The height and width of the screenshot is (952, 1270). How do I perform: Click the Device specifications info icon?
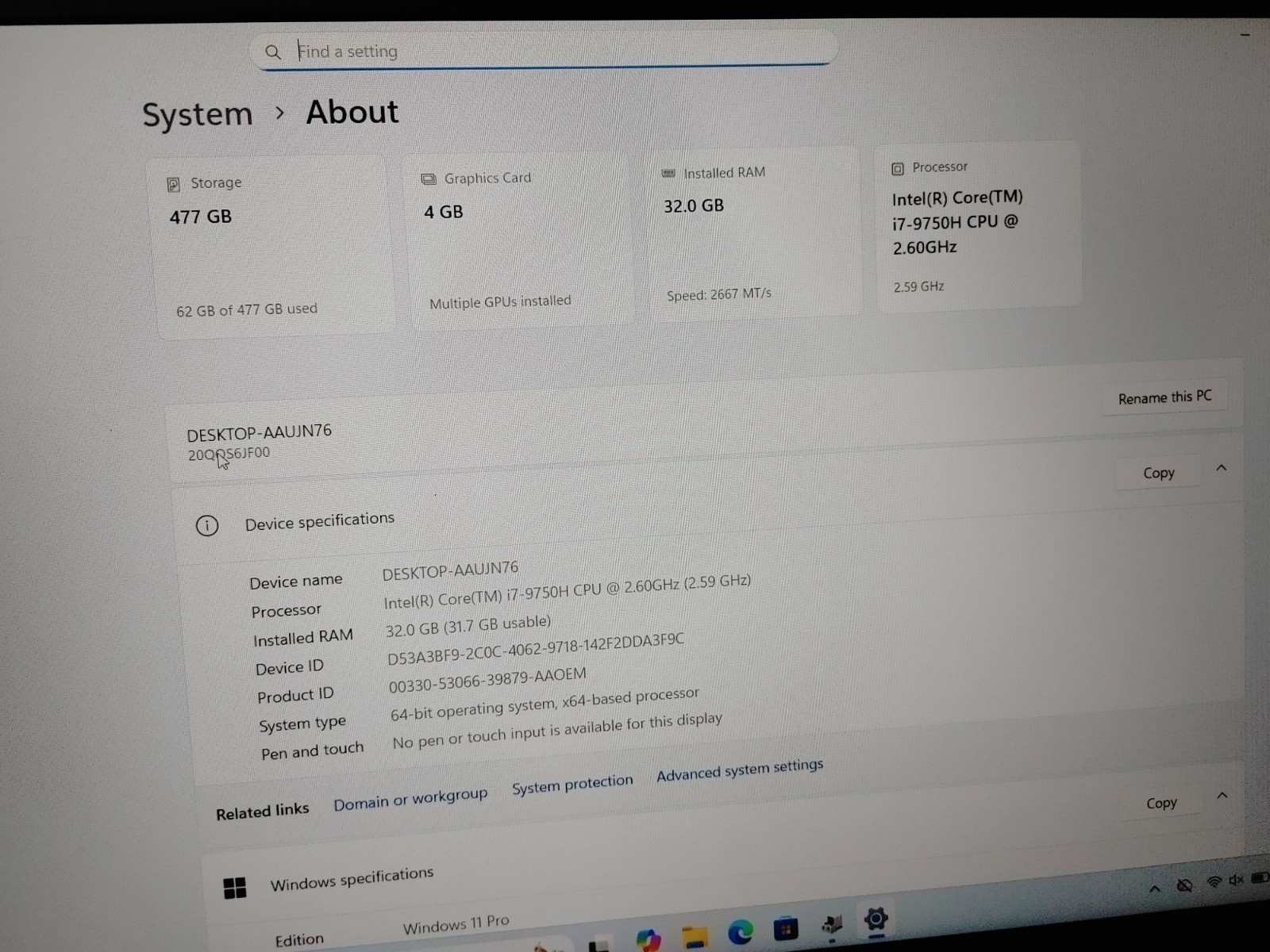(x=207, y=525)
